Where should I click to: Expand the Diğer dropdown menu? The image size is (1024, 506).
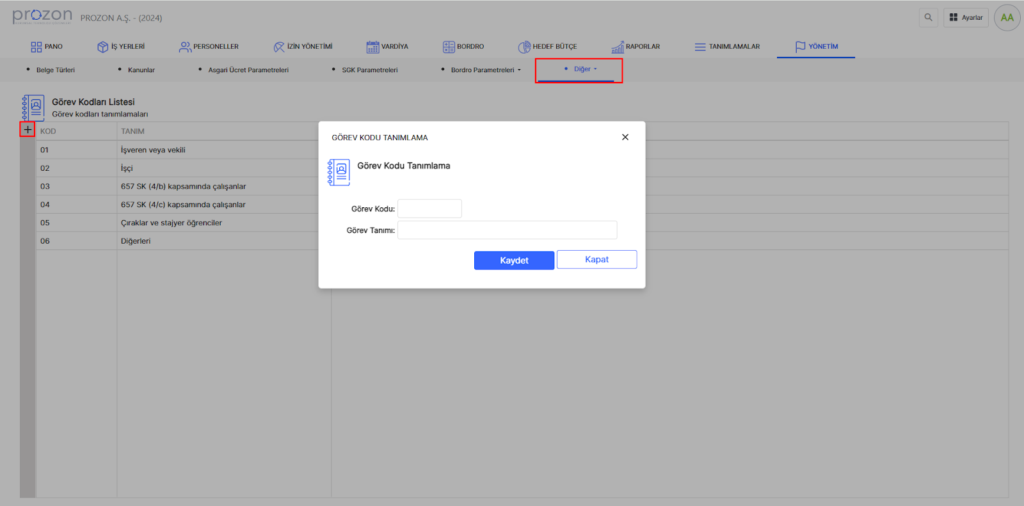point(581,70)
